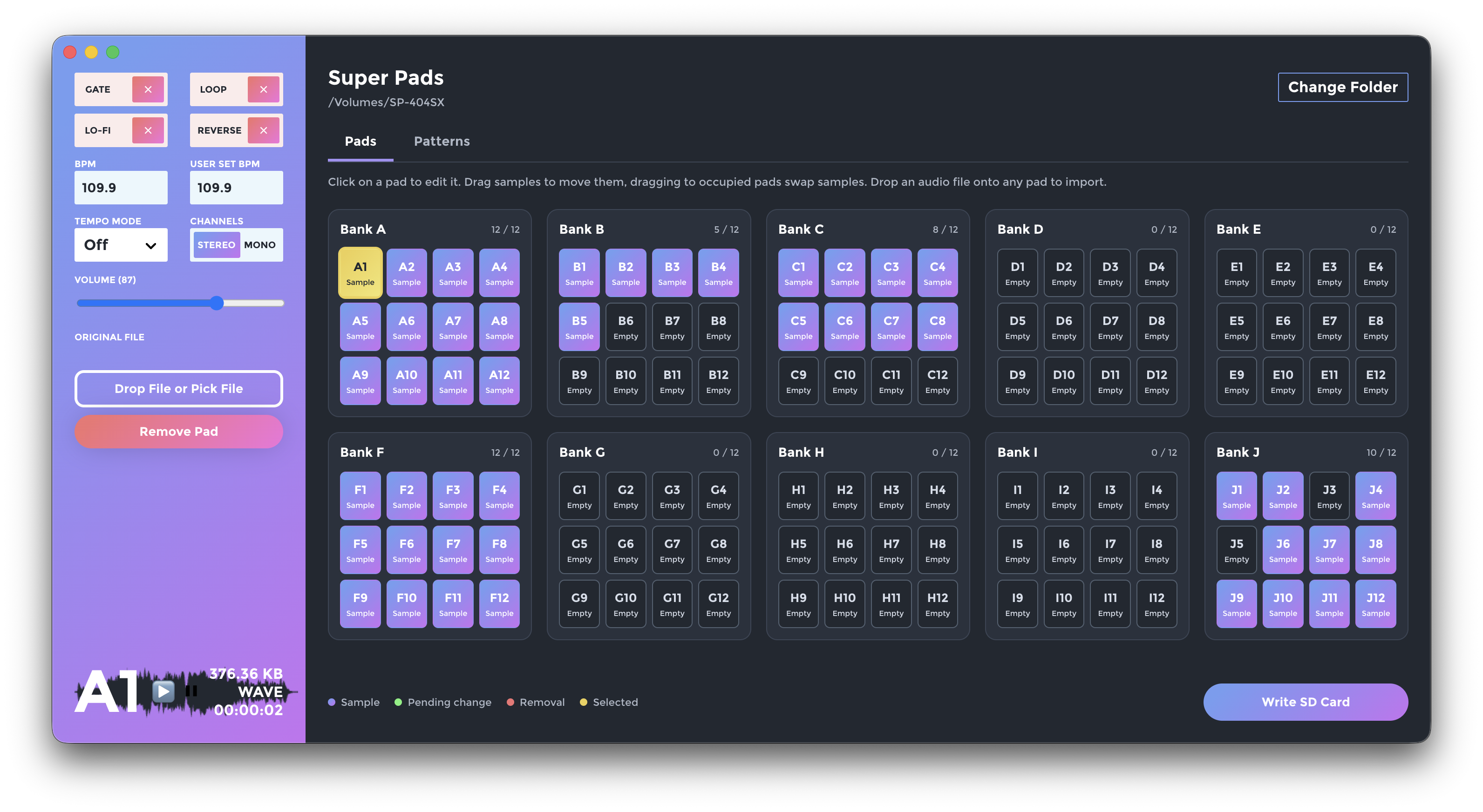
Task: Select pad J12 sample
Action: 1375,604
